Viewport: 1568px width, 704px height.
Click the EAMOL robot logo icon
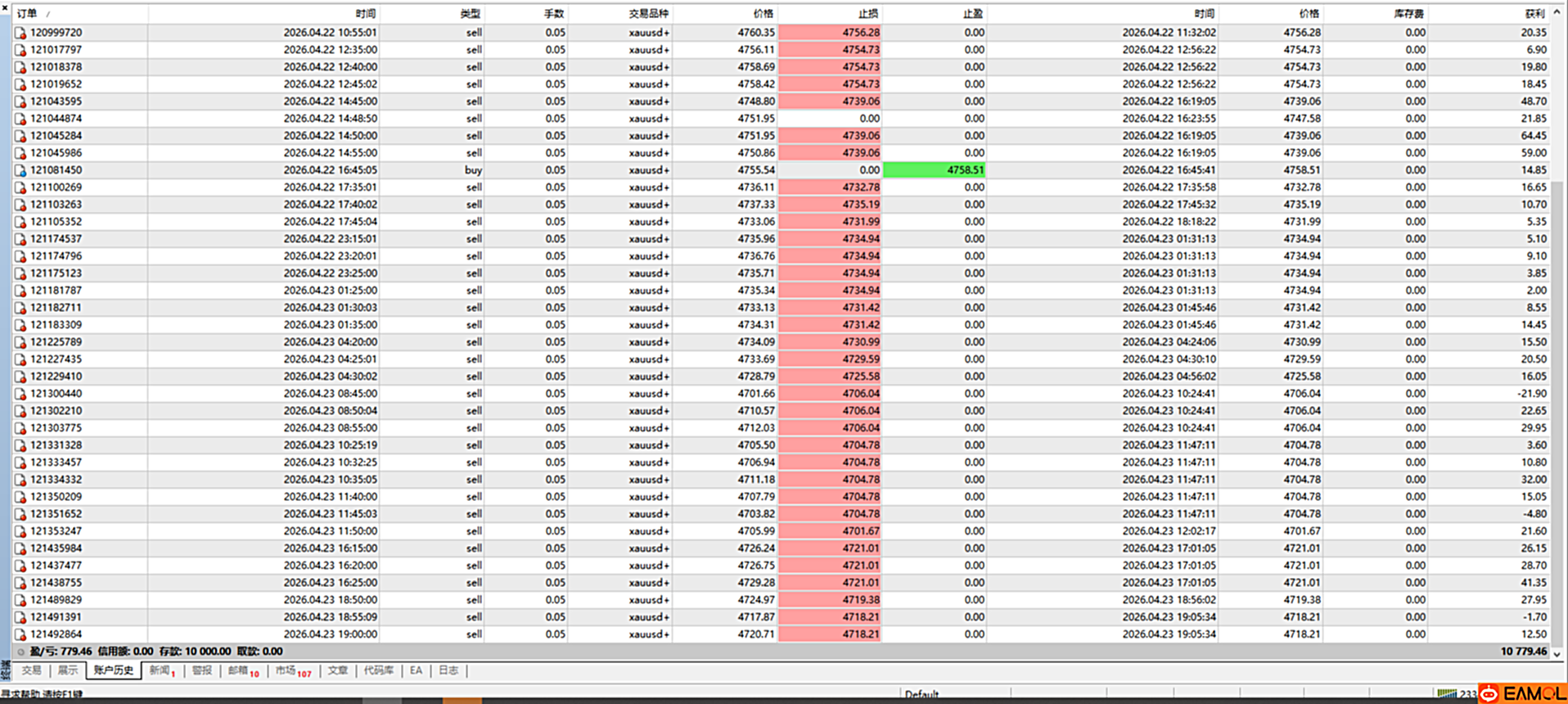coord(1489,694)
